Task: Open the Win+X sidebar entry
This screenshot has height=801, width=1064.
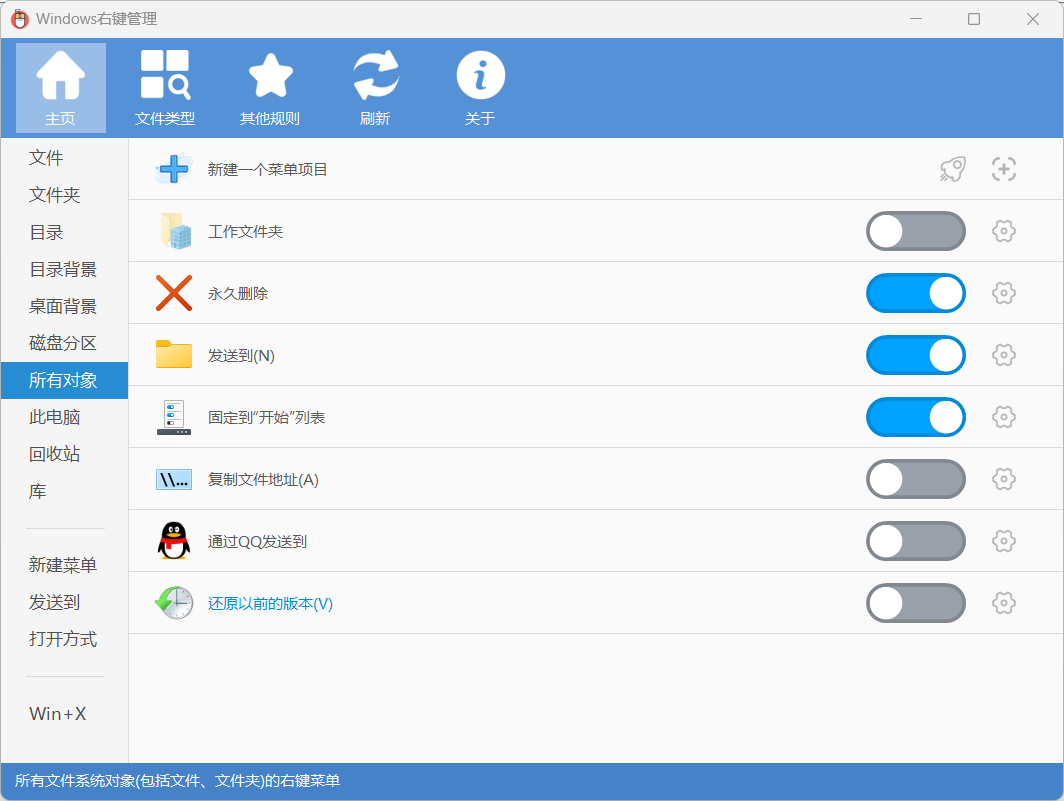Action: point(58,714)
